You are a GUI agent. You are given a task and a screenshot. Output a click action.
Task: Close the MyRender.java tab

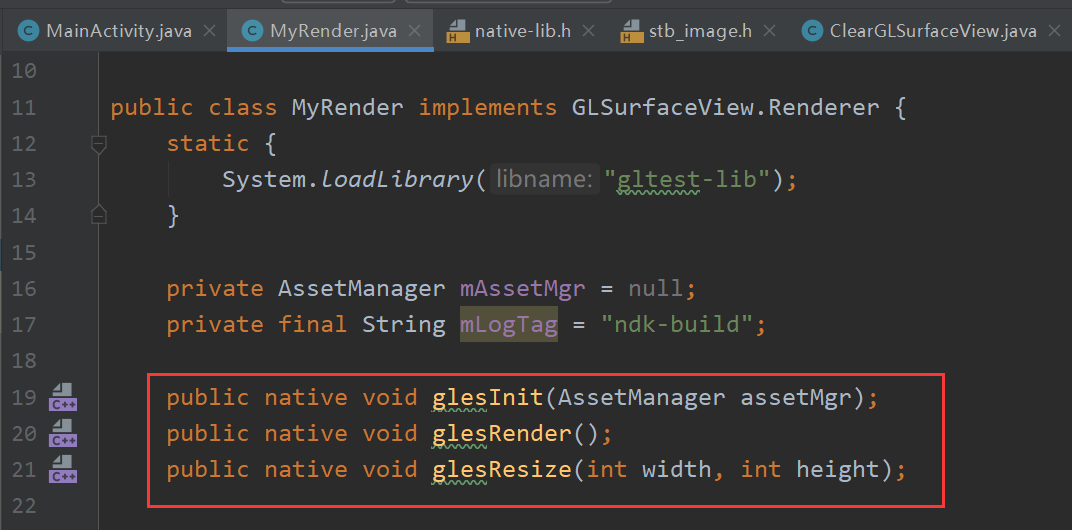coord(414,31)
